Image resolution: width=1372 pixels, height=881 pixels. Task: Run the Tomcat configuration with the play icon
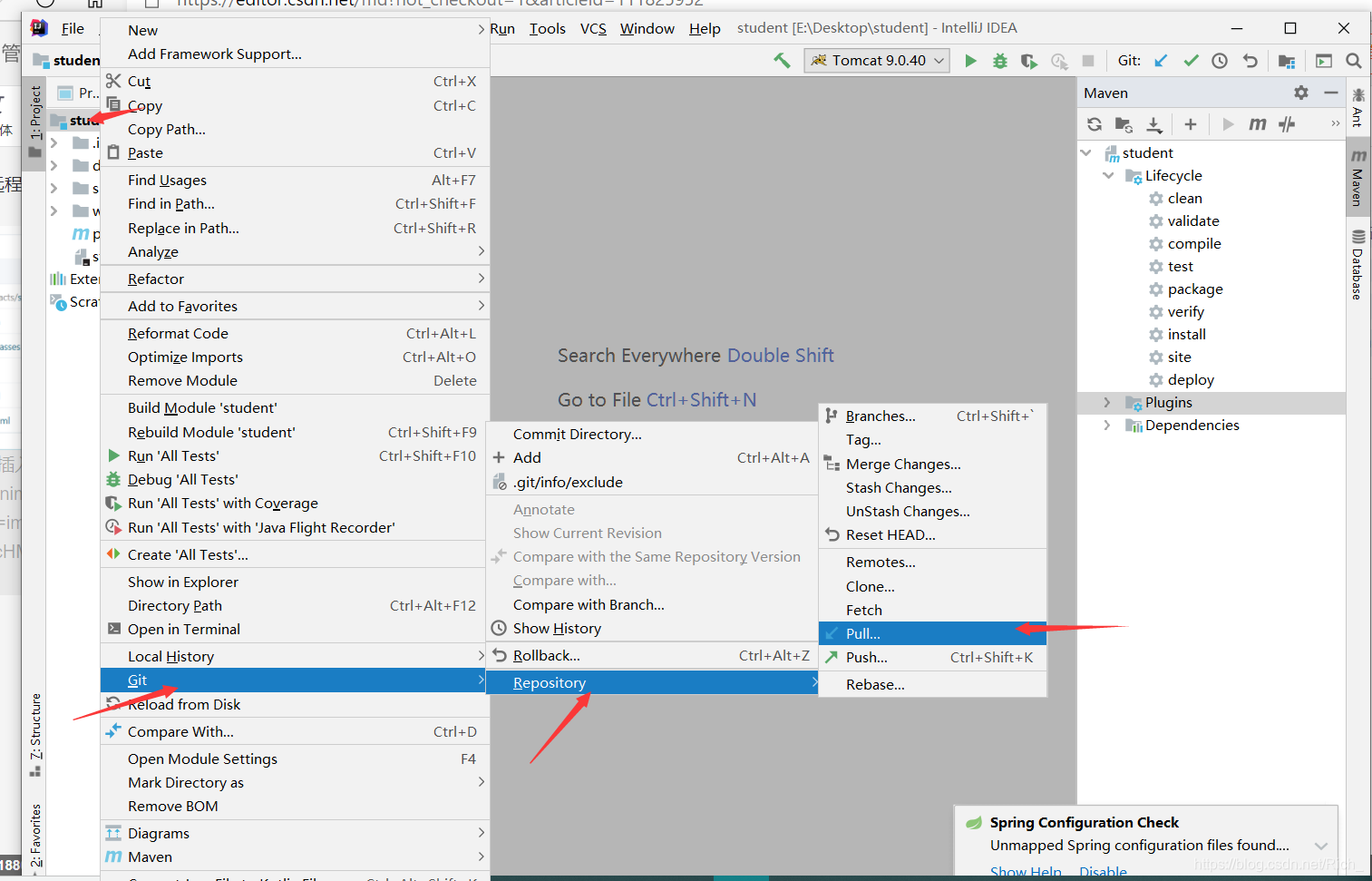pos(970,61)
